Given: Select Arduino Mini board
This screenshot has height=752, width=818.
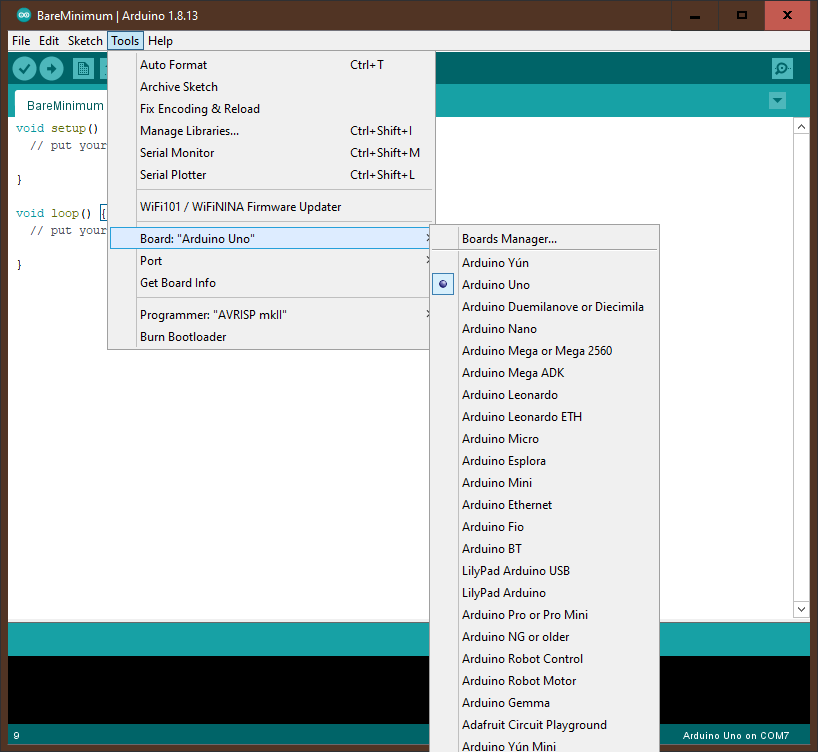Looking at the screenshot, I should click(x=545, y=483).
